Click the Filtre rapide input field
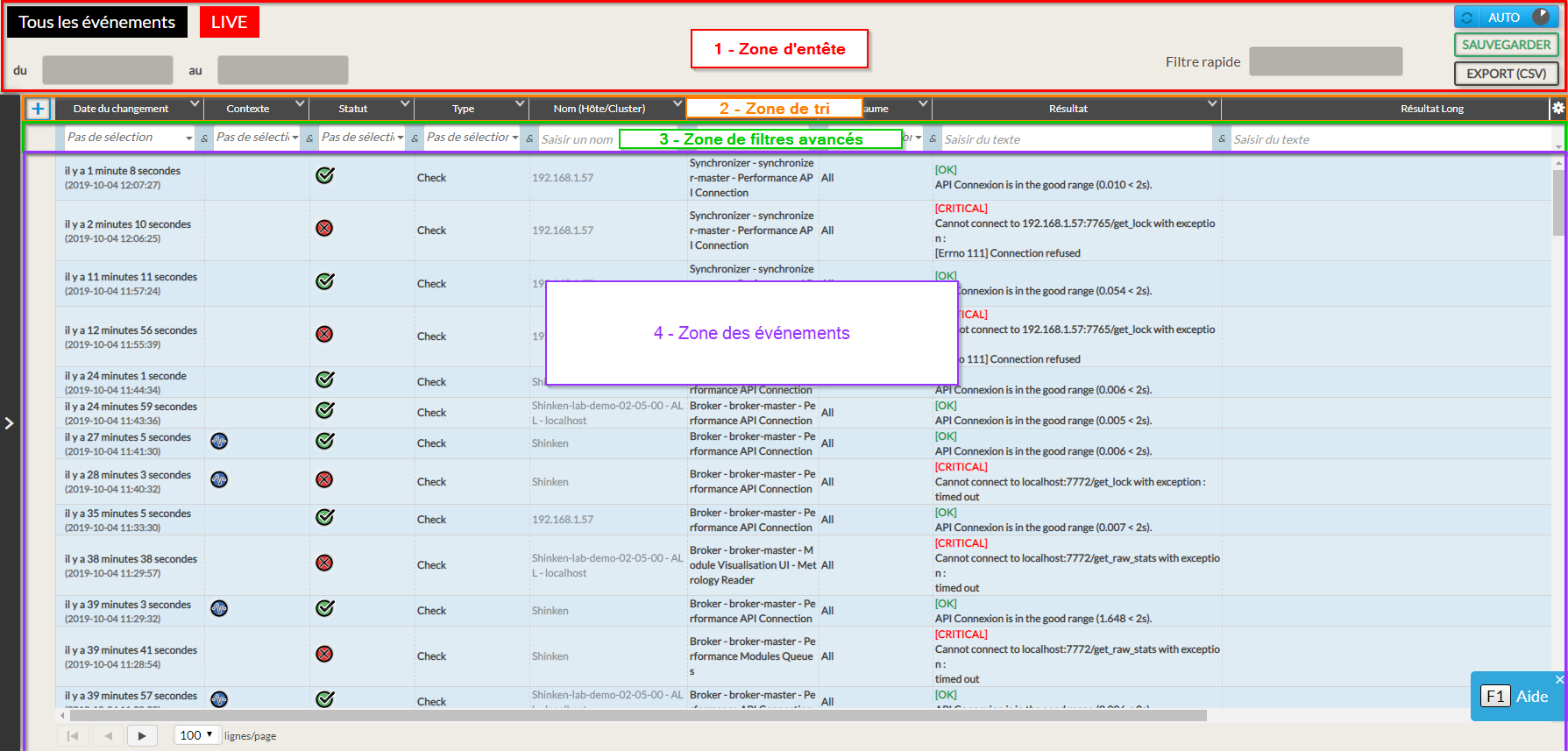Screen dimensions: 1568x751 [x=1325, y=61]
